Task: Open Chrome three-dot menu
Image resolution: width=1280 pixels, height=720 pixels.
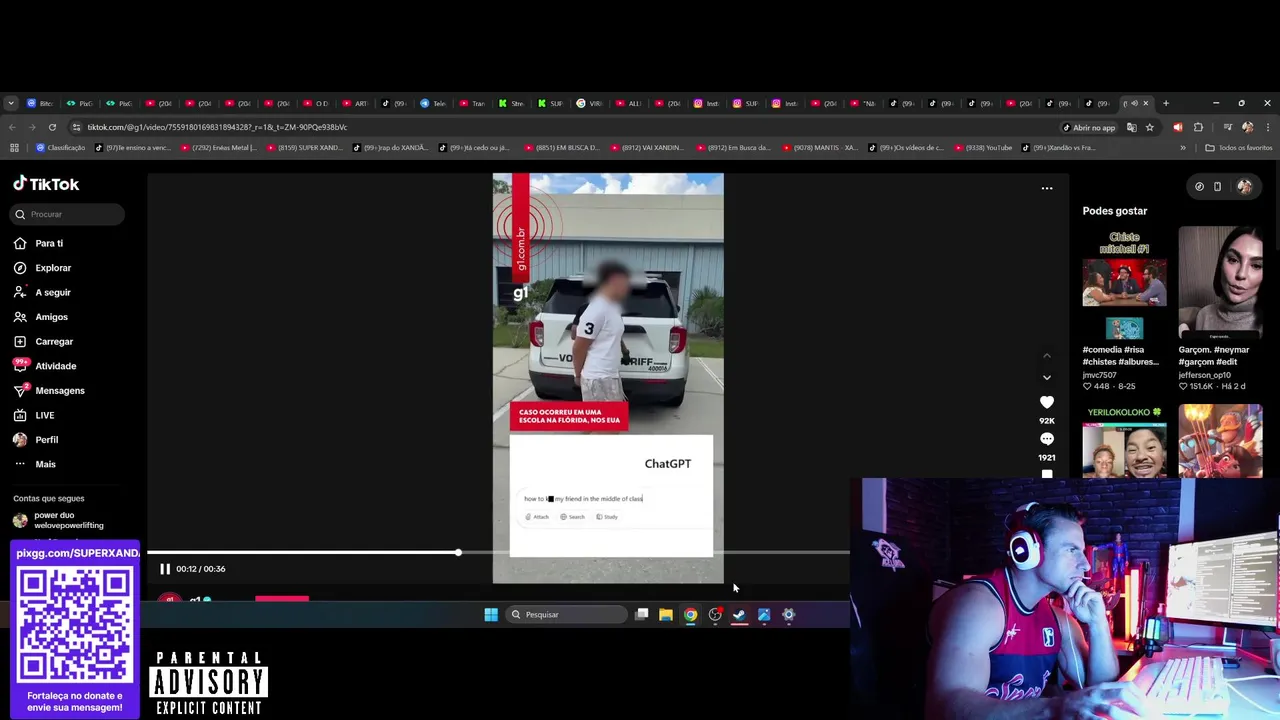Action: tap(1268, 127)
